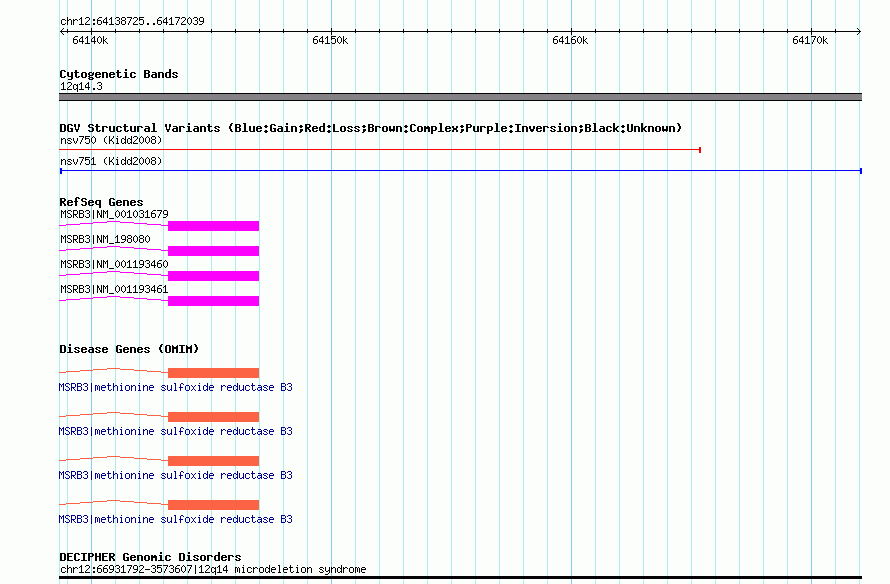This screenshot has height=584, width=890.
Task: Click the 12q14.3 band label
Action: [x=81, y=86]
